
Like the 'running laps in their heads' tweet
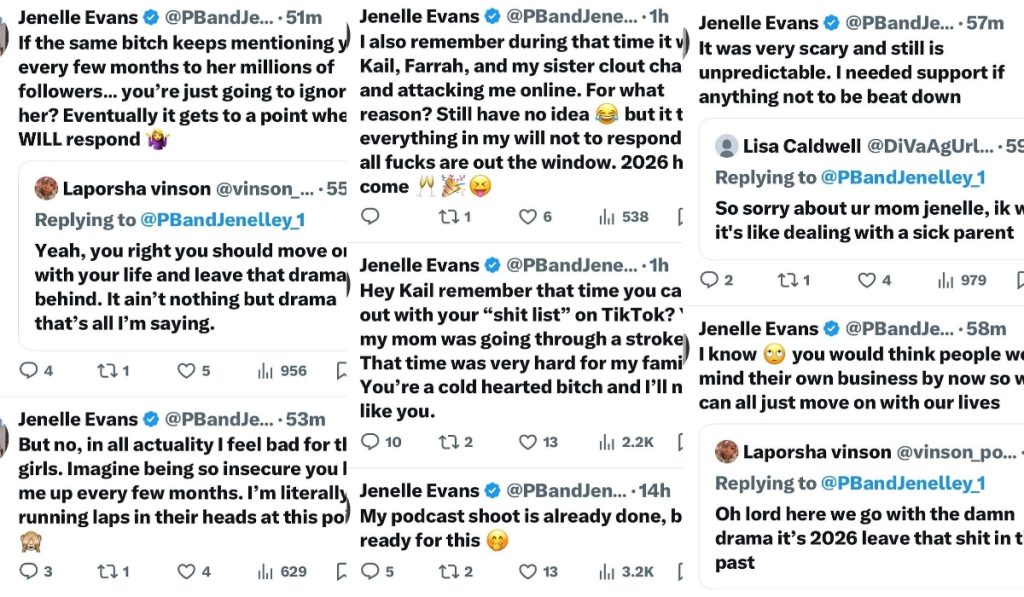187,572
